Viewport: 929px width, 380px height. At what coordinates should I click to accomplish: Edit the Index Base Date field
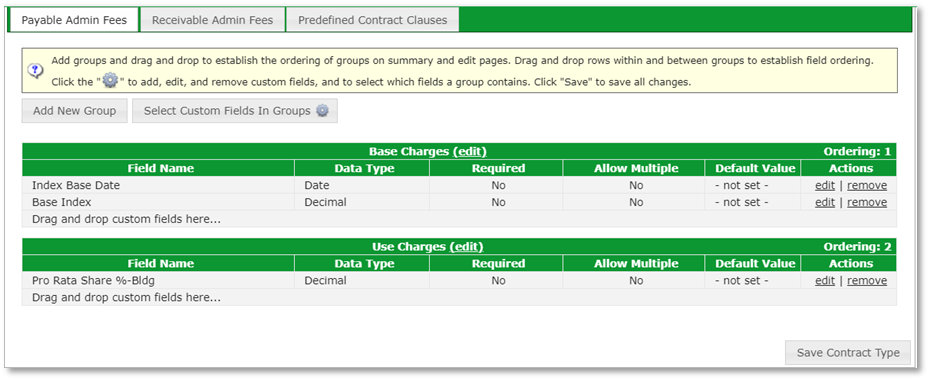pos(825,186)
